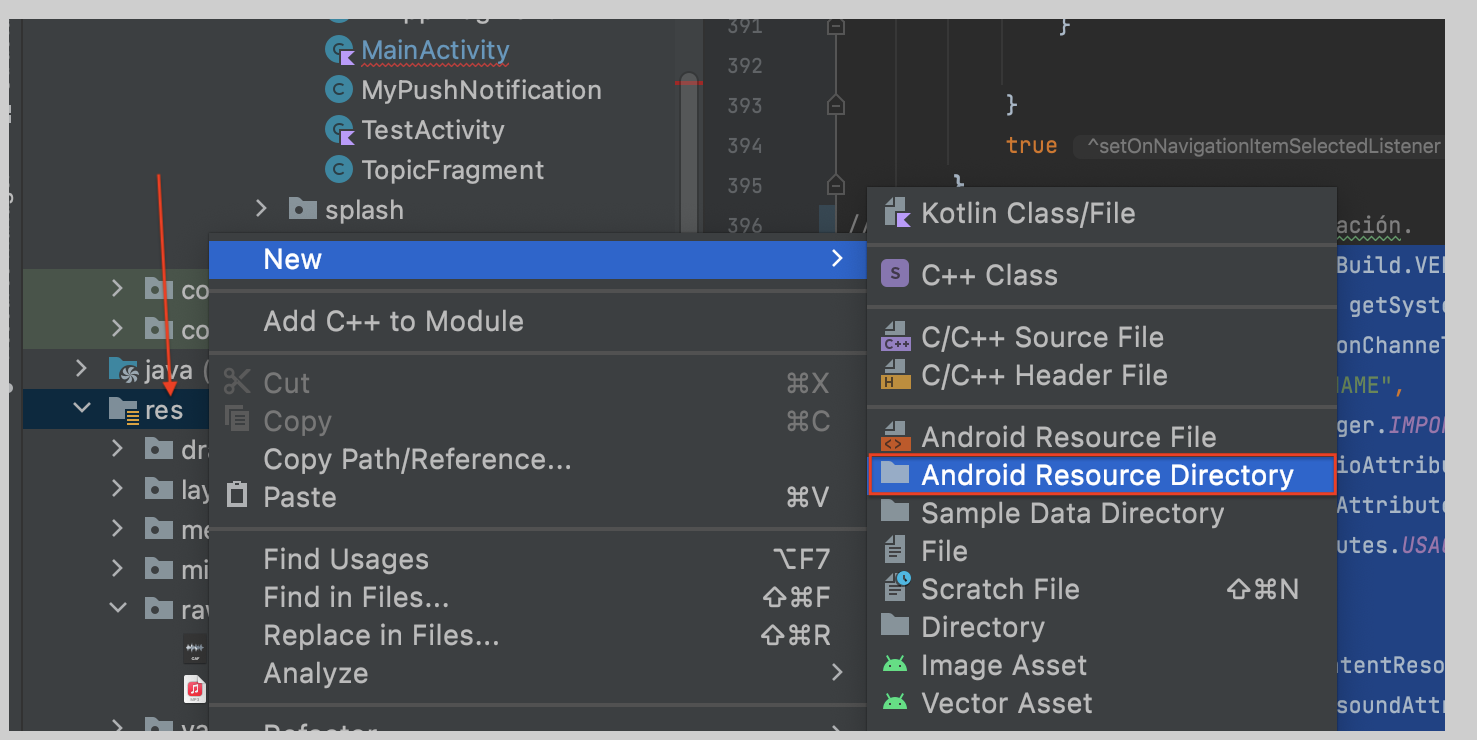Expand the splash package folder

point(262,209)
